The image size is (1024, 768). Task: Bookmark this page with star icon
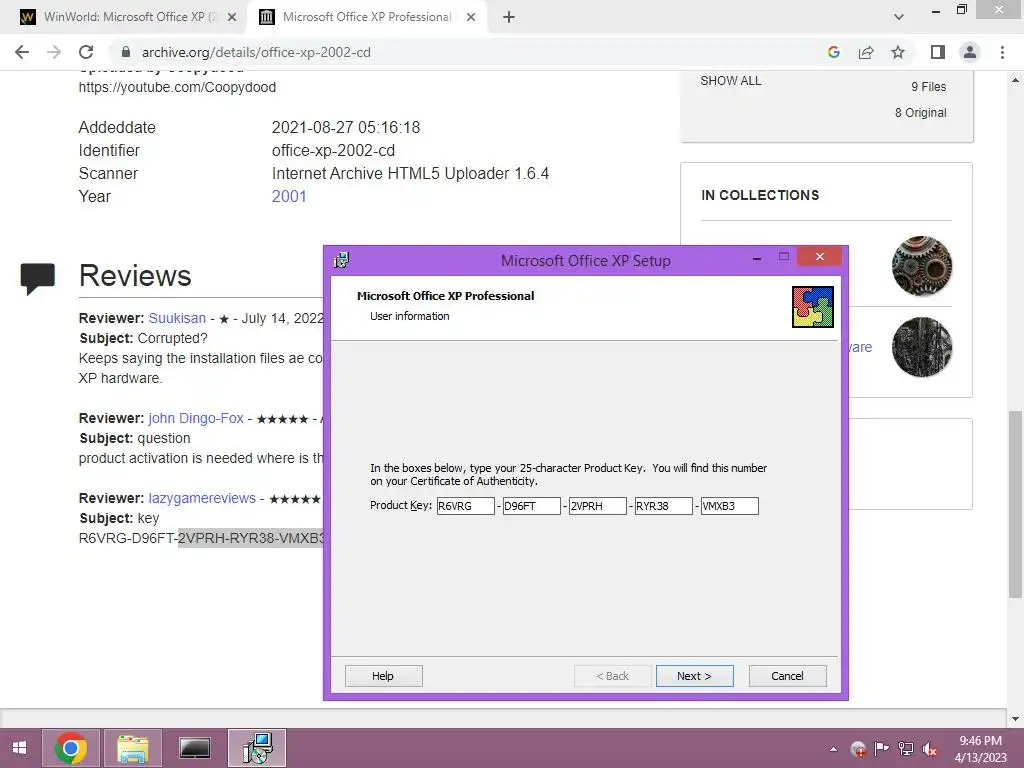pos(898,52)
